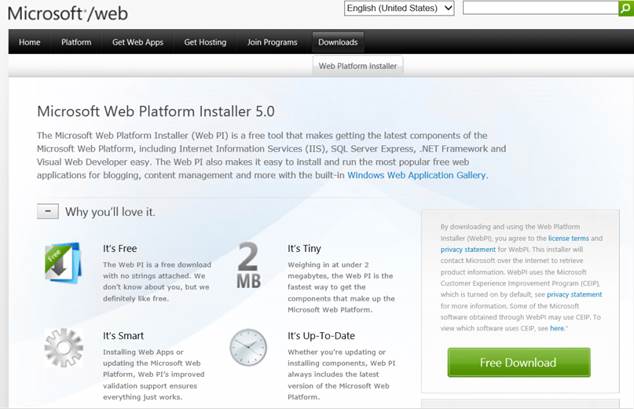This screenshot has width=634, height=409.
Task: Open the license terms link
Action: [x=568, y=238]
